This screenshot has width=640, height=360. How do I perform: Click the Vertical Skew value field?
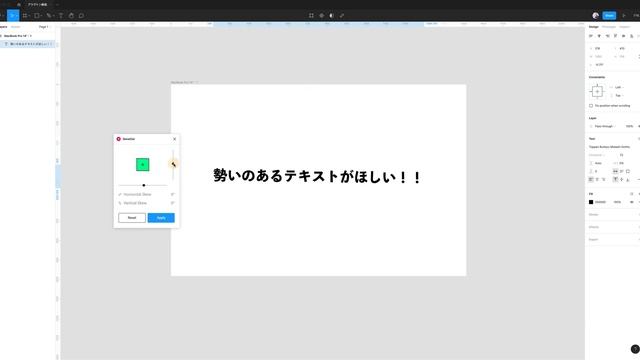pyautogui.click(x=173, y=203)
